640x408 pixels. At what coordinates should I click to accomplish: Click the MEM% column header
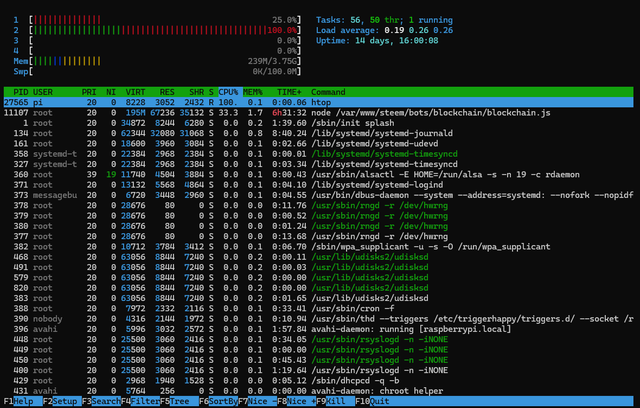point(253,92)
